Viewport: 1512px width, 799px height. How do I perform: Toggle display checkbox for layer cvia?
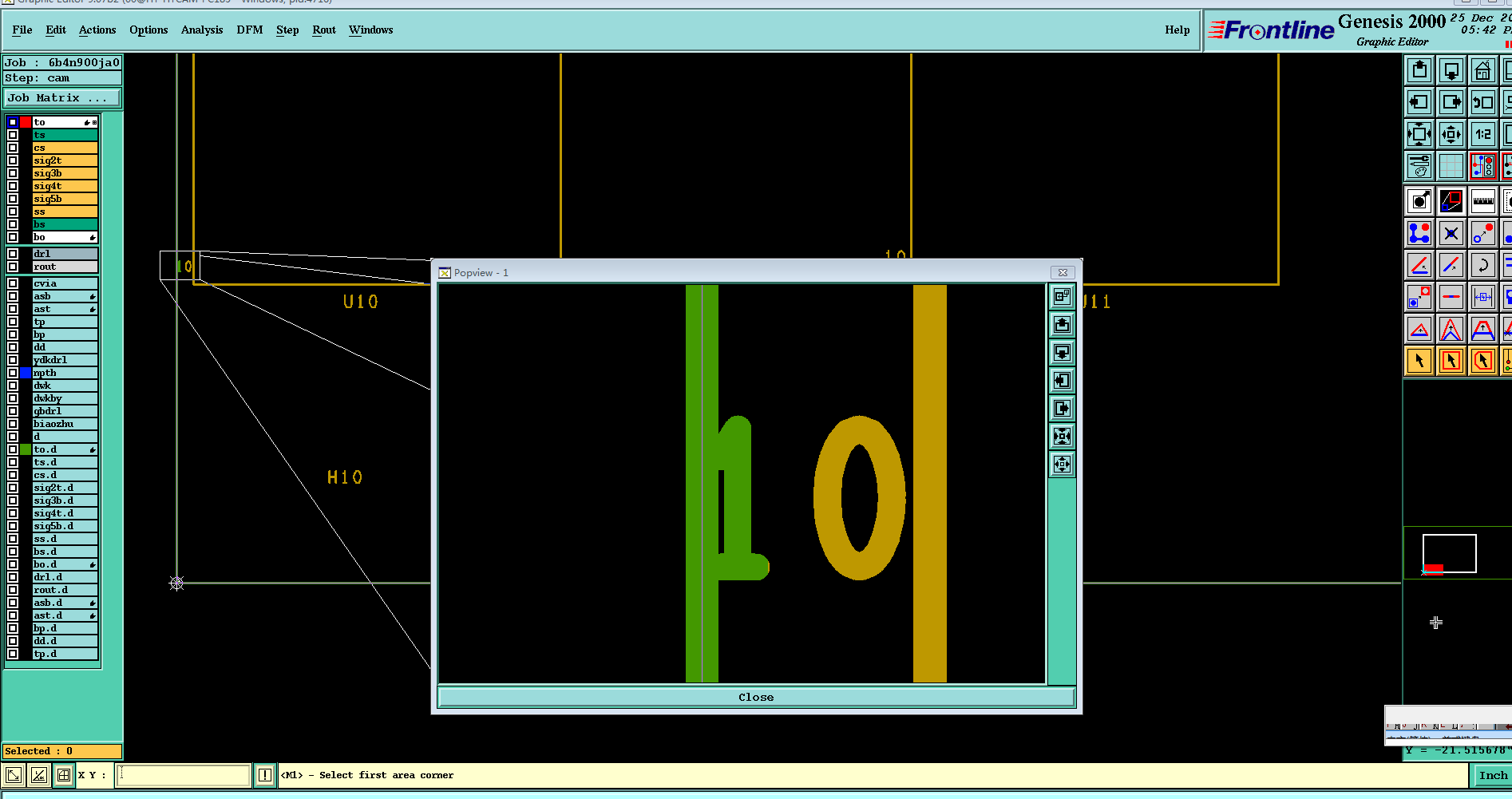coord(13,283)
